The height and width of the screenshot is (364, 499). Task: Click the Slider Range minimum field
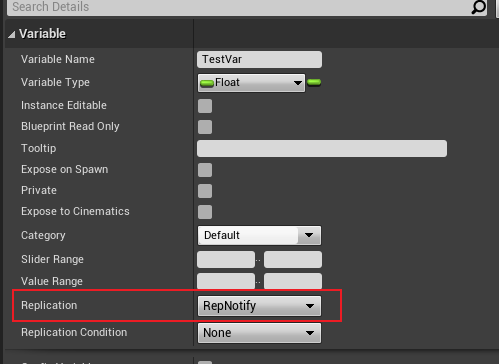226,260
